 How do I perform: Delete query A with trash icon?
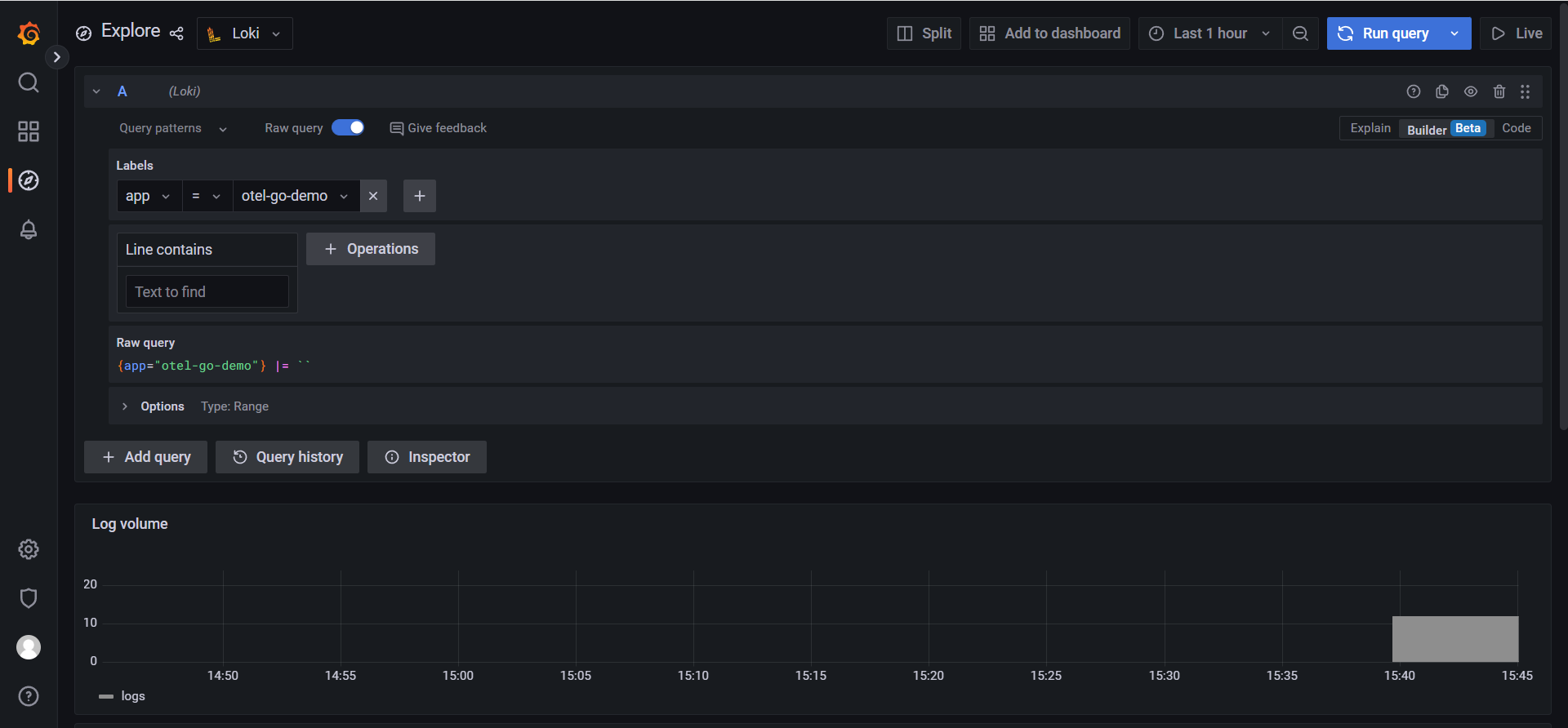pyautogui.click(x=1499, y=91)
